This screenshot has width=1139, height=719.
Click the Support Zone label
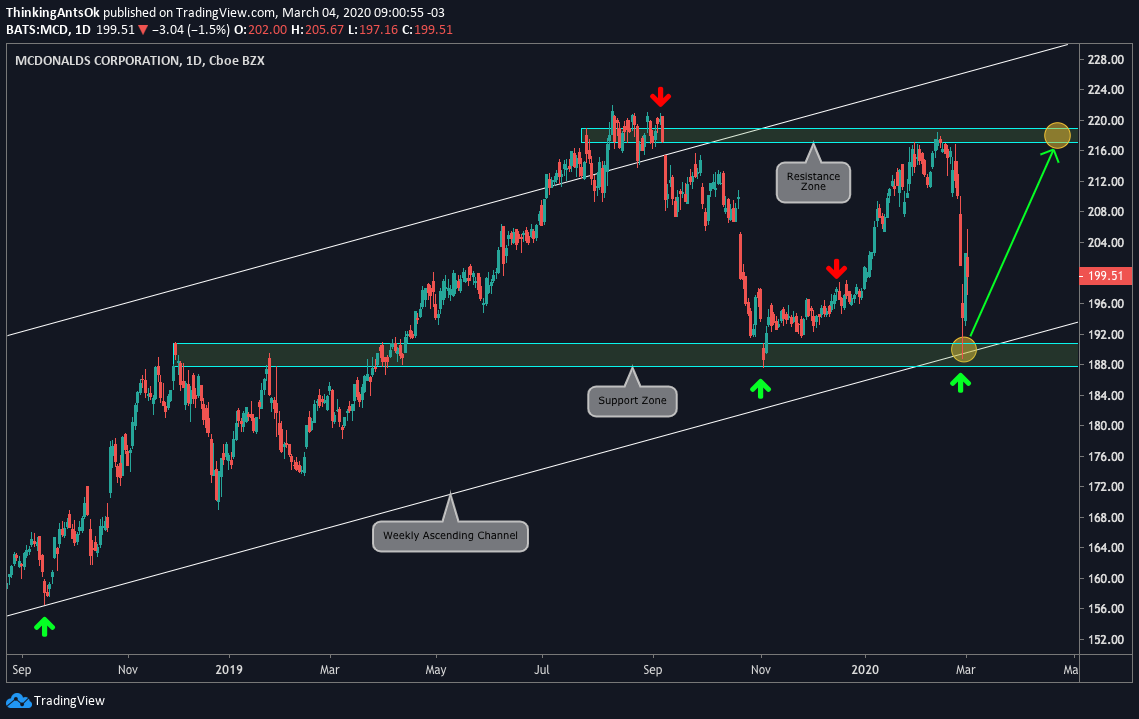click(x=632, y=401)
